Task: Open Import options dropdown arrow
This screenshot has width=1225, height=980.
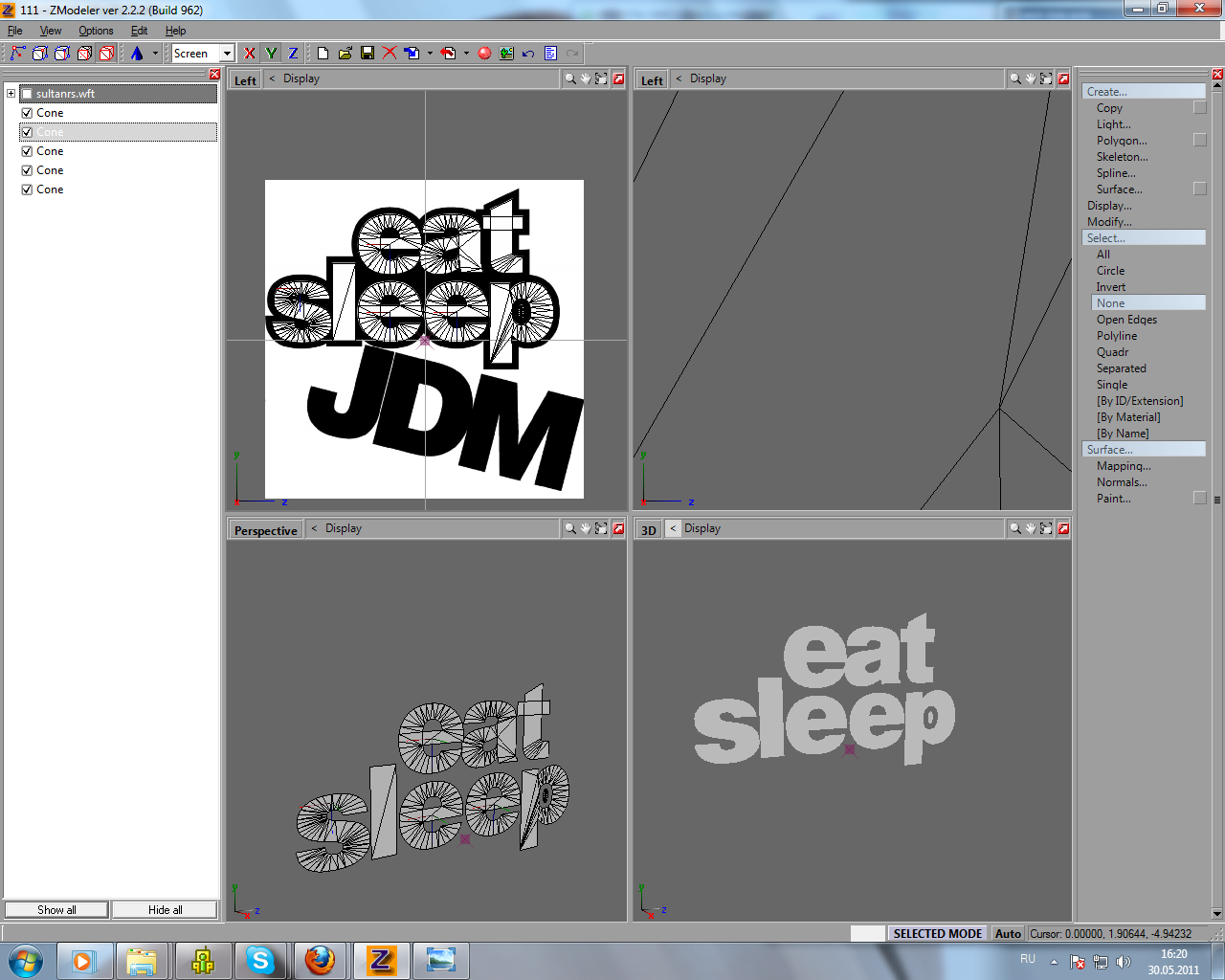Action: pos(430,54)
